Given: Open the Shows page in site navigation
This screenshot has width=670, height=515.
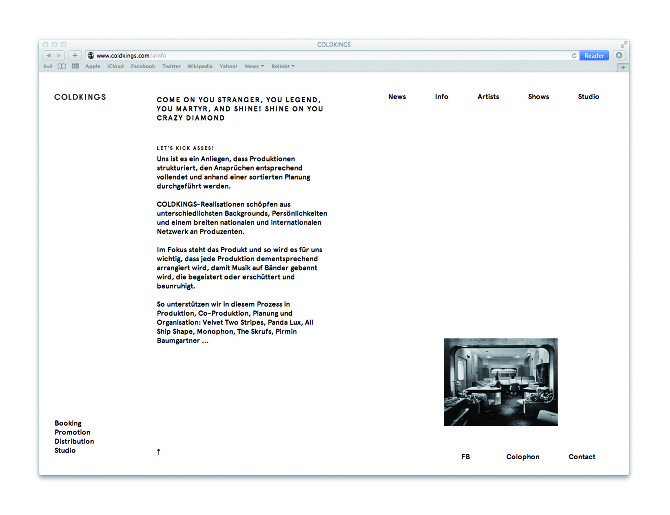Looking at the screenshot, I should pos(538,97).
